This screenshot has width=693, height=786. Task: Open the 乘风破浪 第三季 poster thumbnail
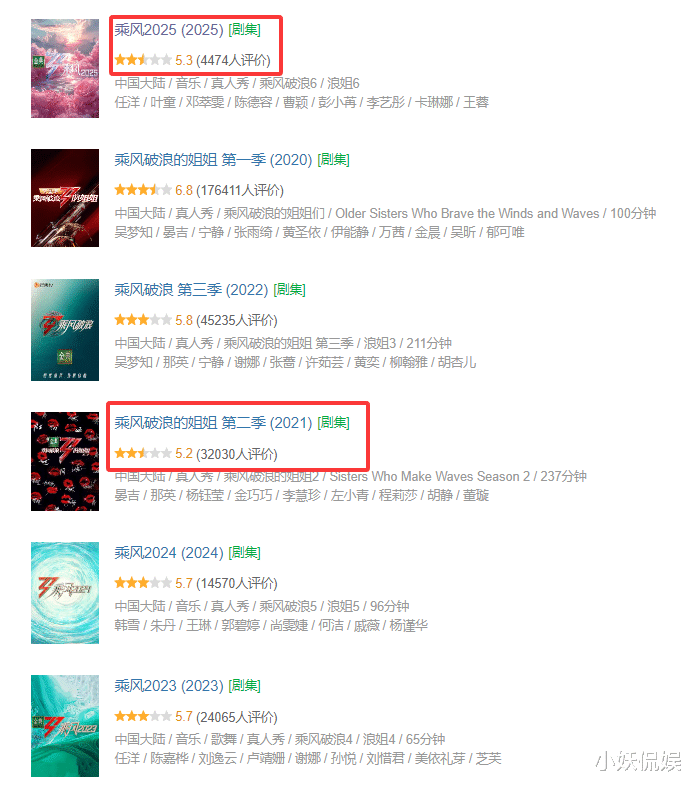coord(65,330)
